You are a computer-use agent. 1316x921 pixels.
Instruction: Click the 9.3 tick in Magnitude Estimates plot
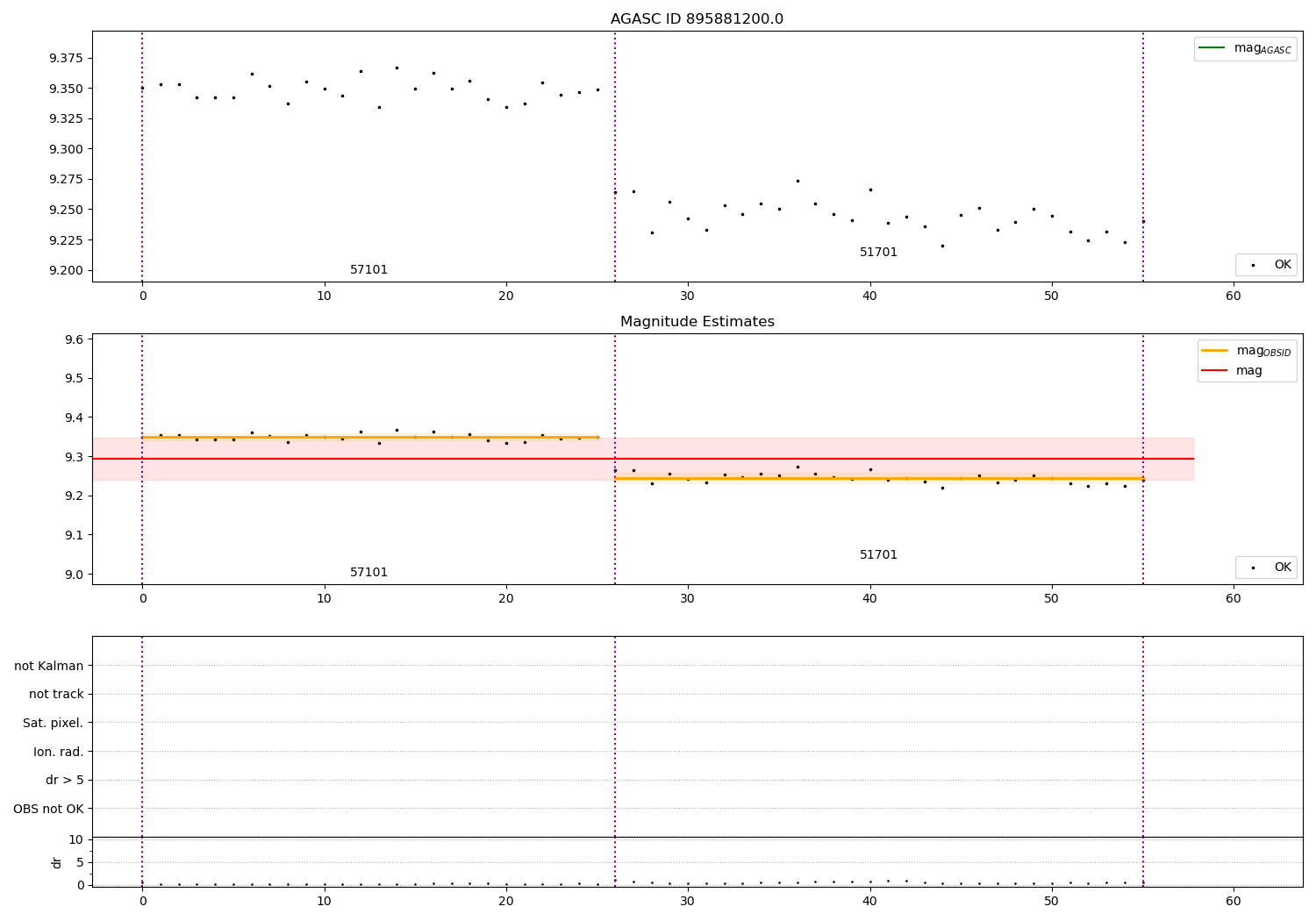(75, 457)
